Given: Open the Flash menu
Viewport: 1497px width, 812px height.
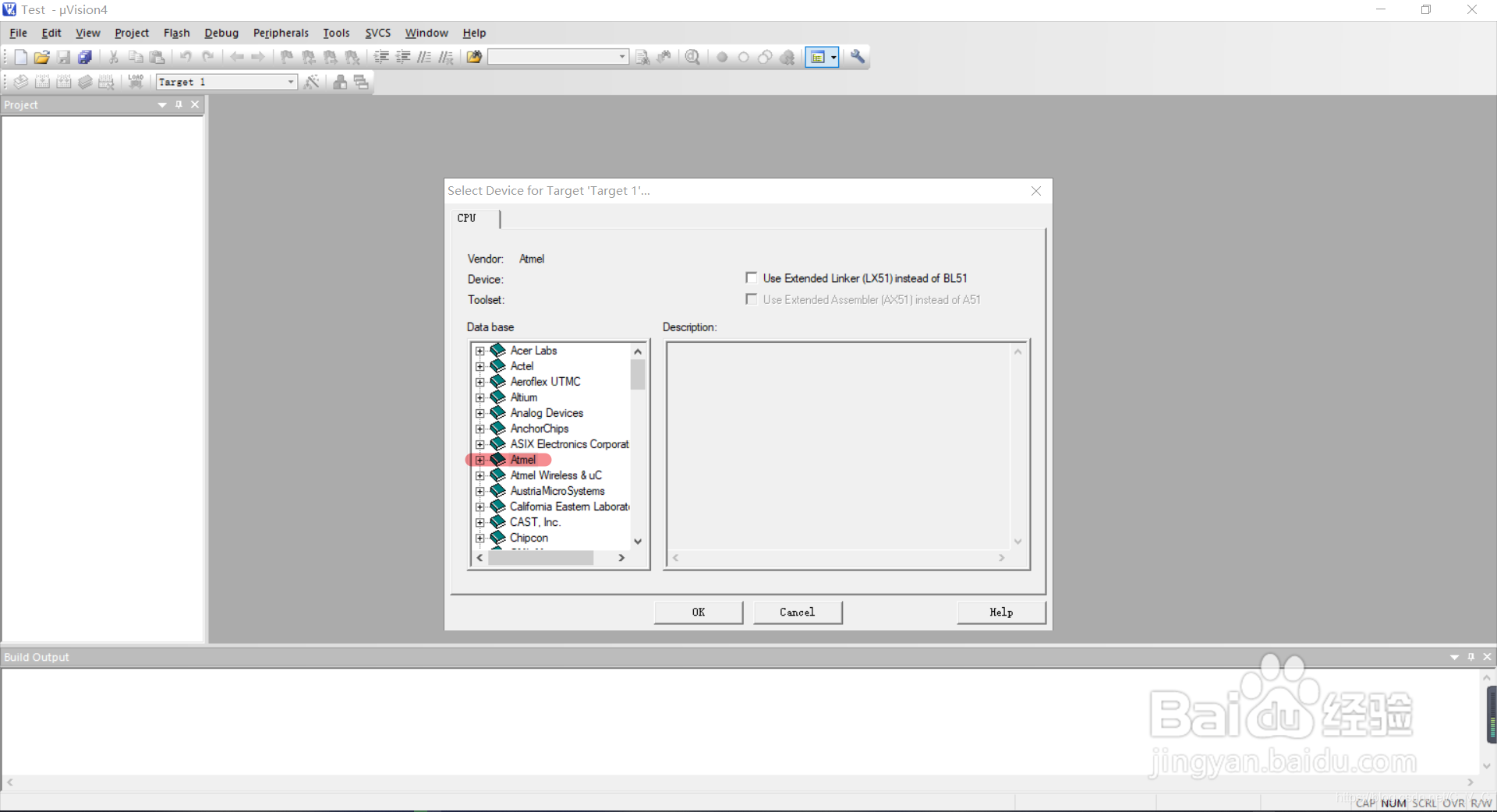Looking at the screenshot, I should click(x=177, y=33).
